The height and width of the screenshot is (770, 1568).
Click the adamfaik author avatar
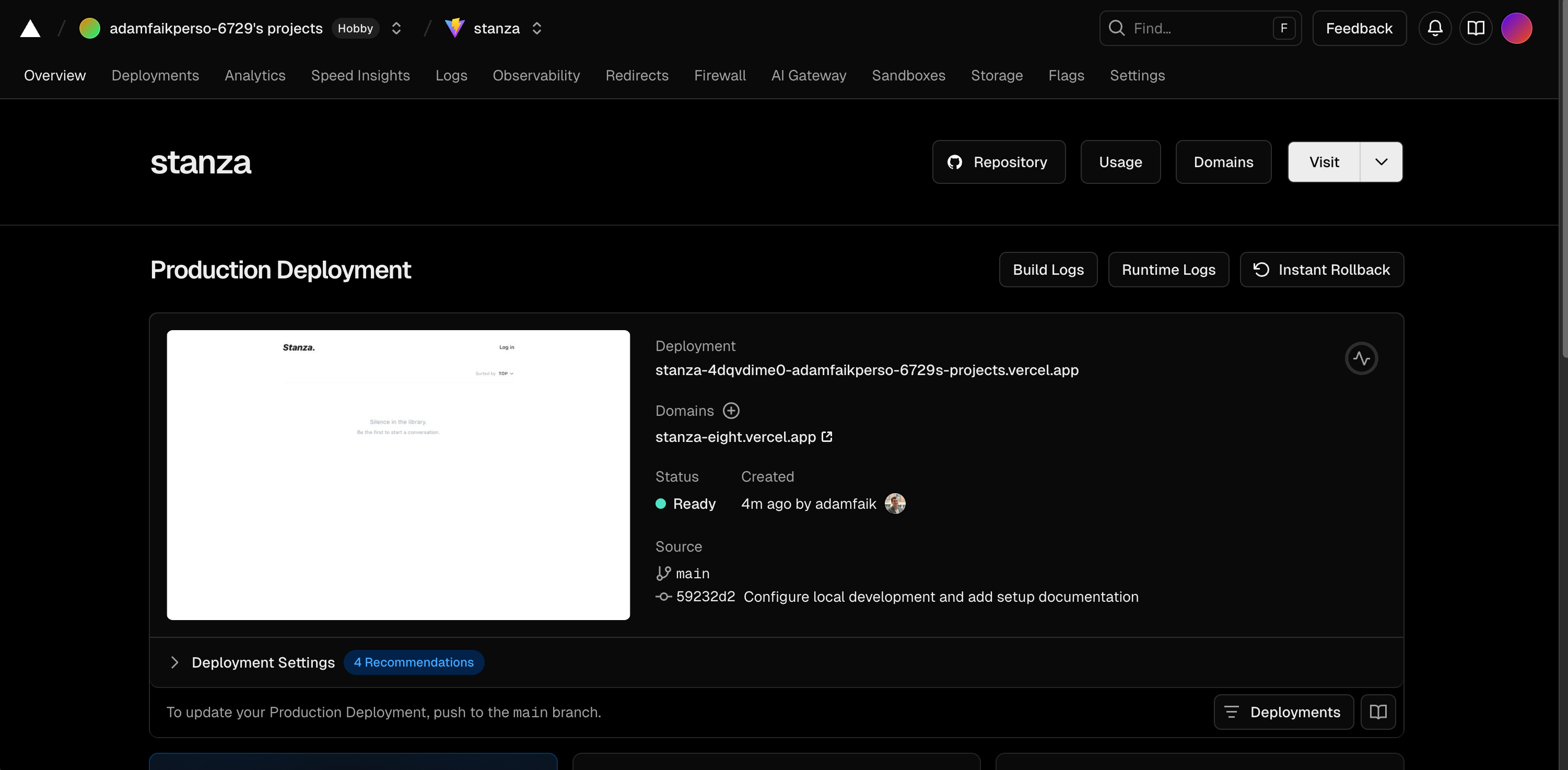(x=894, y=504)
